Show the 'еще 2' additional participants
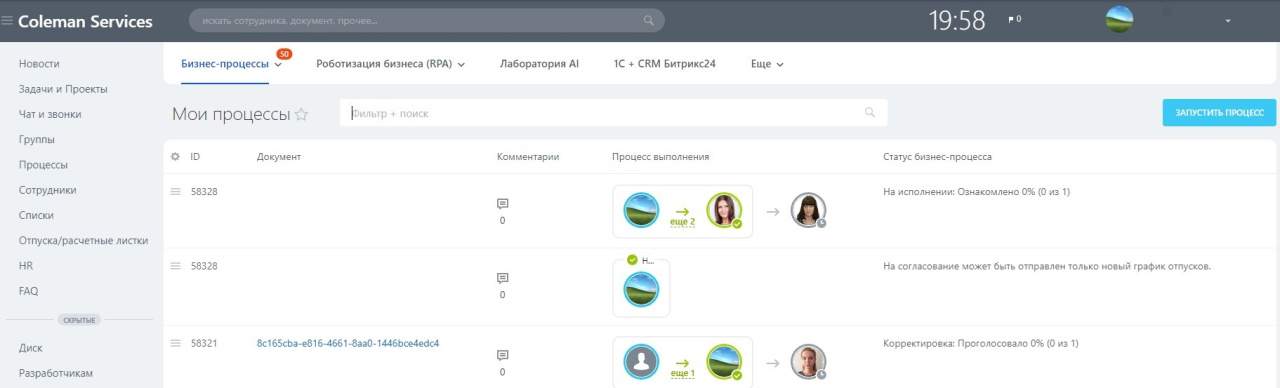Image resolution: width=1280 pixels, height=388 pixels. 683,221
